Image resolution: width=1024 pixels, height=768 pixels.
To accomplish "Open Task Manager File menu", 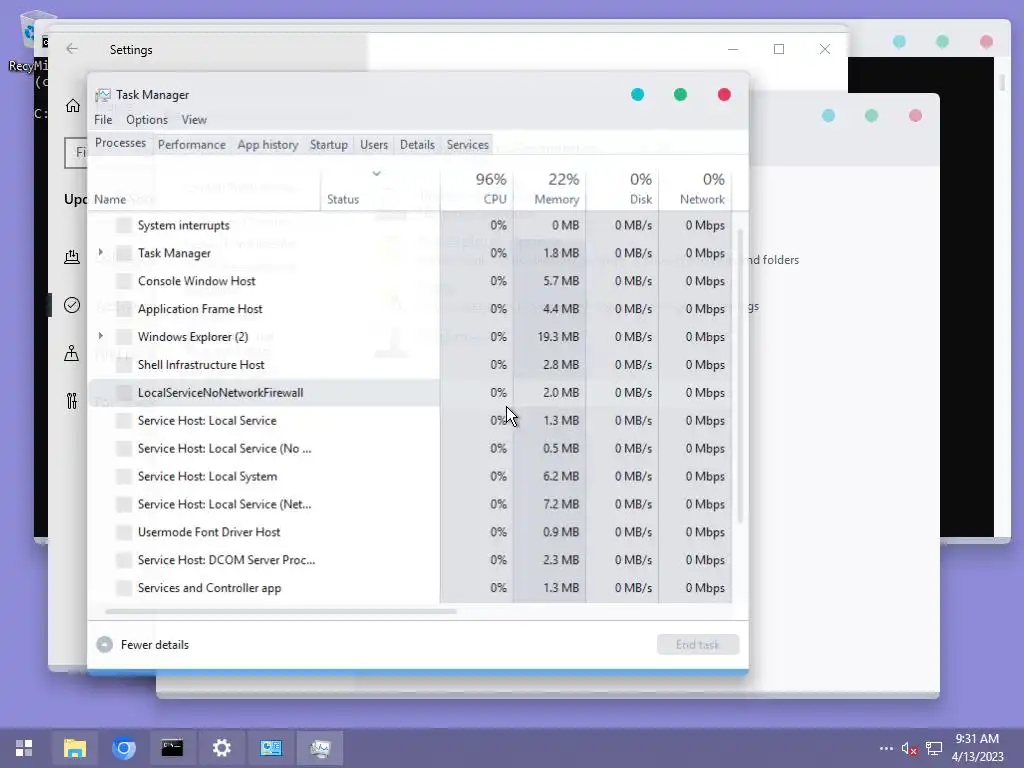I will (x=103, y=120).
